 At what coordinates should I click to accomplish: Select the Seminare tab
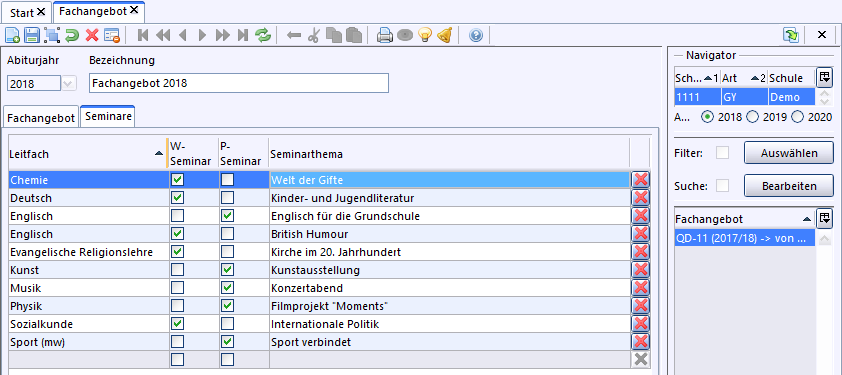107,117
